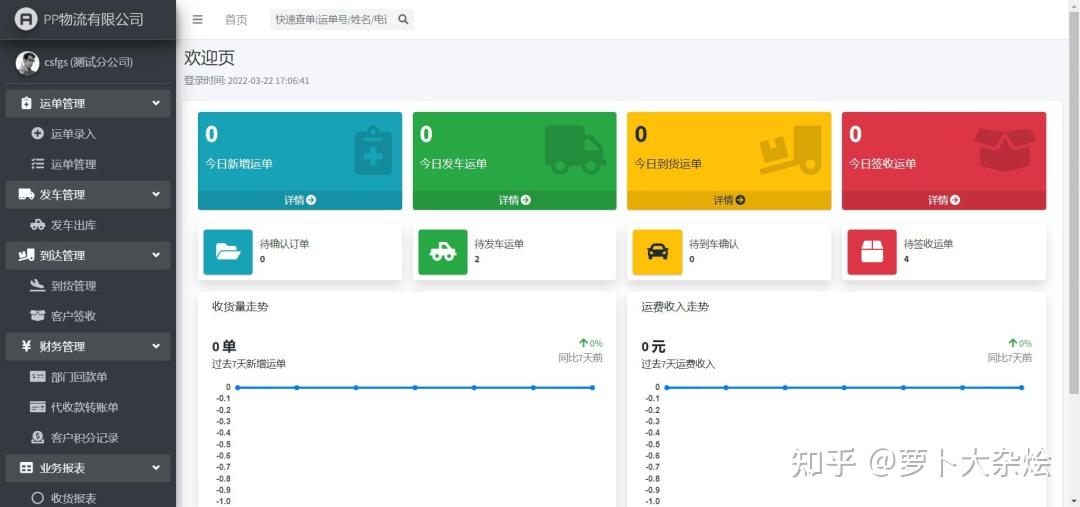Click the 待签收运单 label text
This screenshot has height=507, width=1080.
pyautogui.click(x=928, y=244)
